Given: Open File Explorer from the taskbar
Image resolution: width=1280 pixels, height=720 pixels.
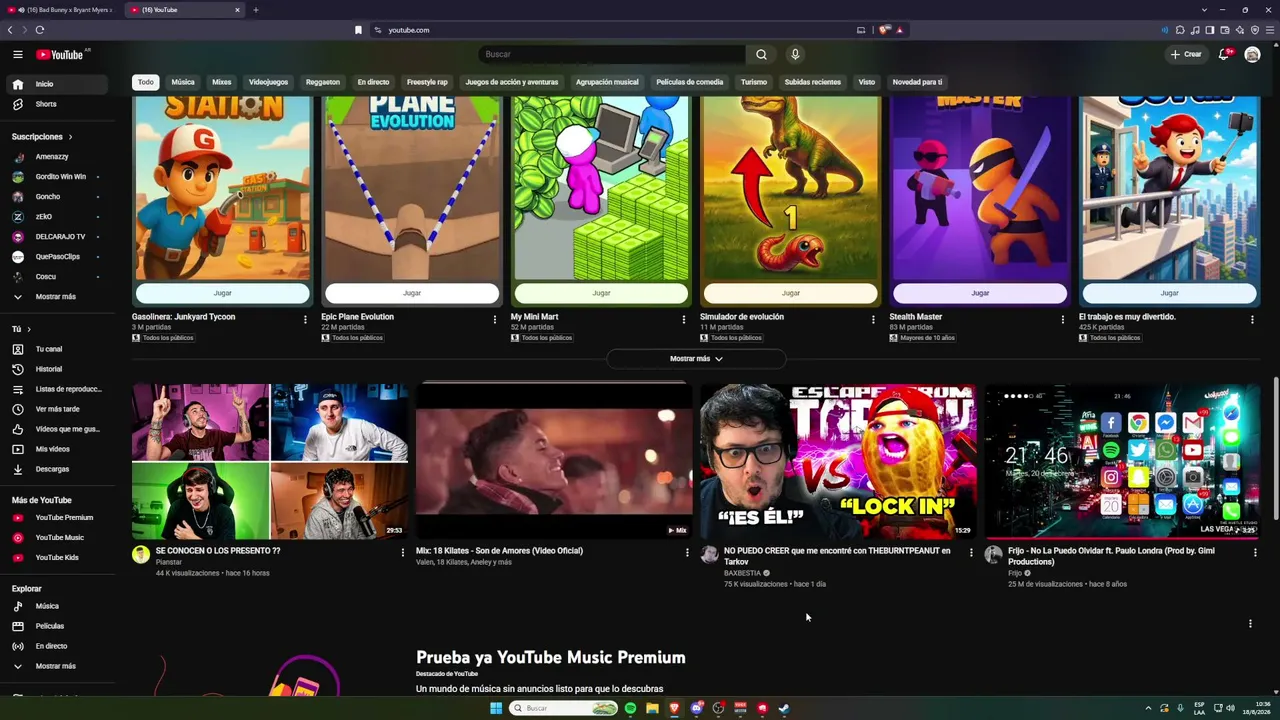Looking at the screenshot, I should (652, 708).
